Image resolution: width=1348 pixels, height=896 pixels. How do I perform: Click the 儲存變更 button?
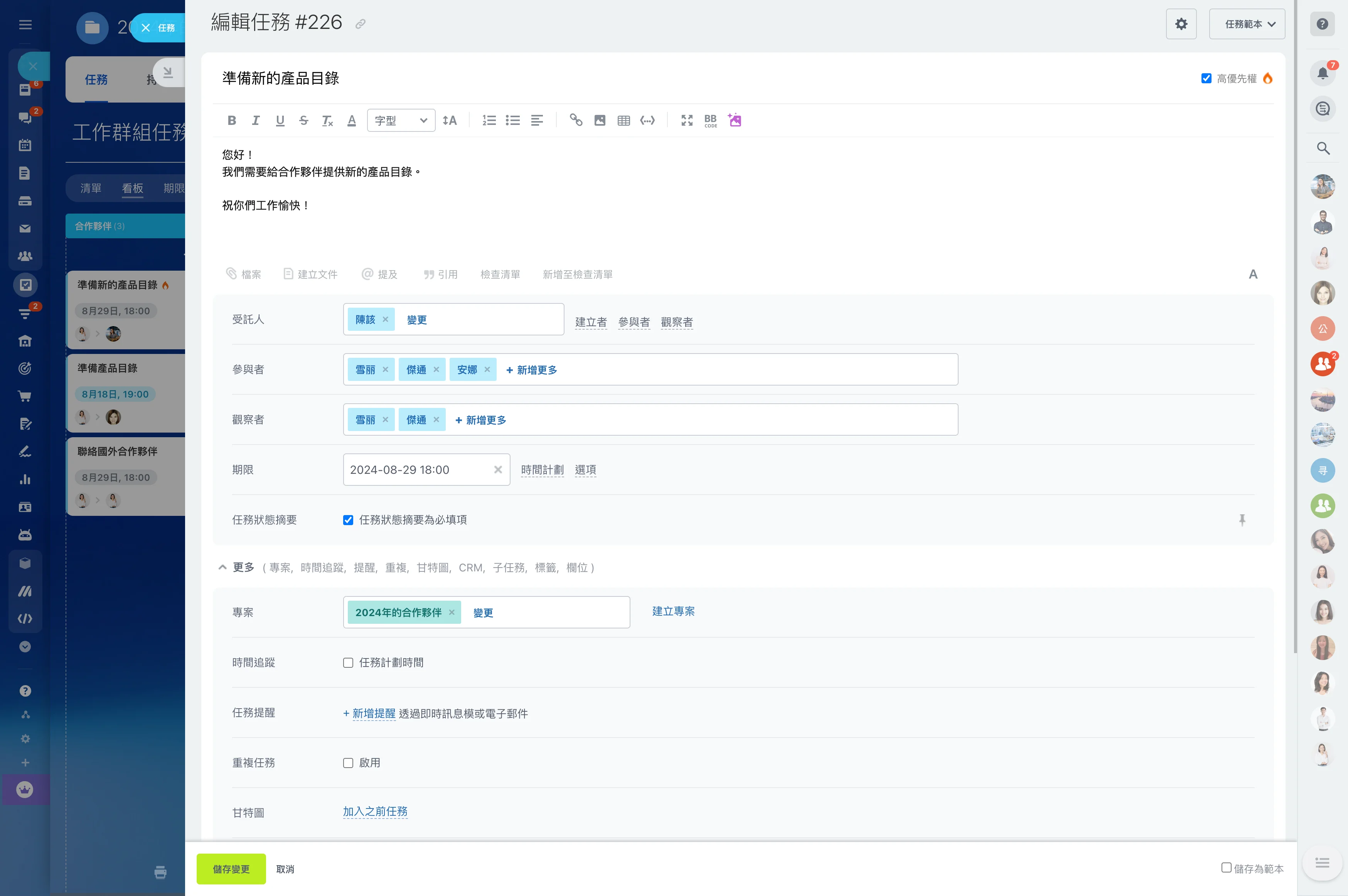point(231,869)
